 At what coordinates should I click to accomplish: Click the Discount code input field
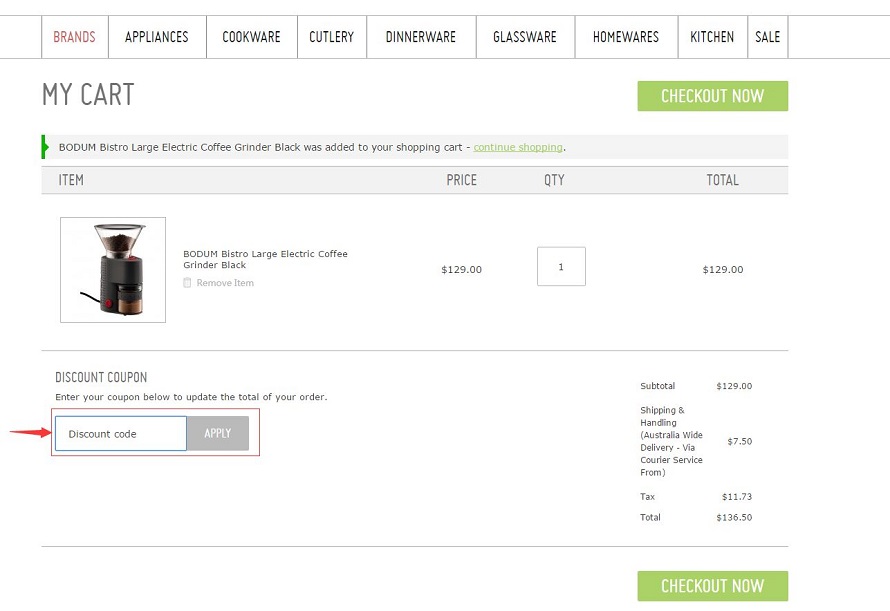(x=120, y=433)
